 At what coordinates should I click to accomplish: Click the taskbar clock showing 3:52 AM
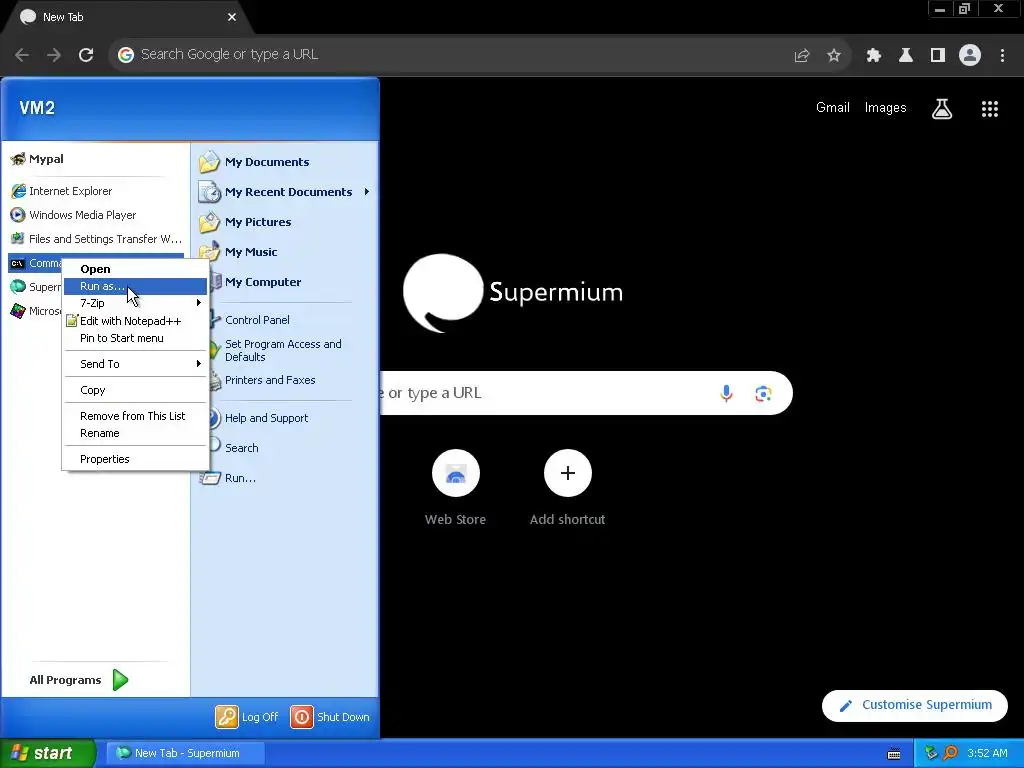[987, 753]
